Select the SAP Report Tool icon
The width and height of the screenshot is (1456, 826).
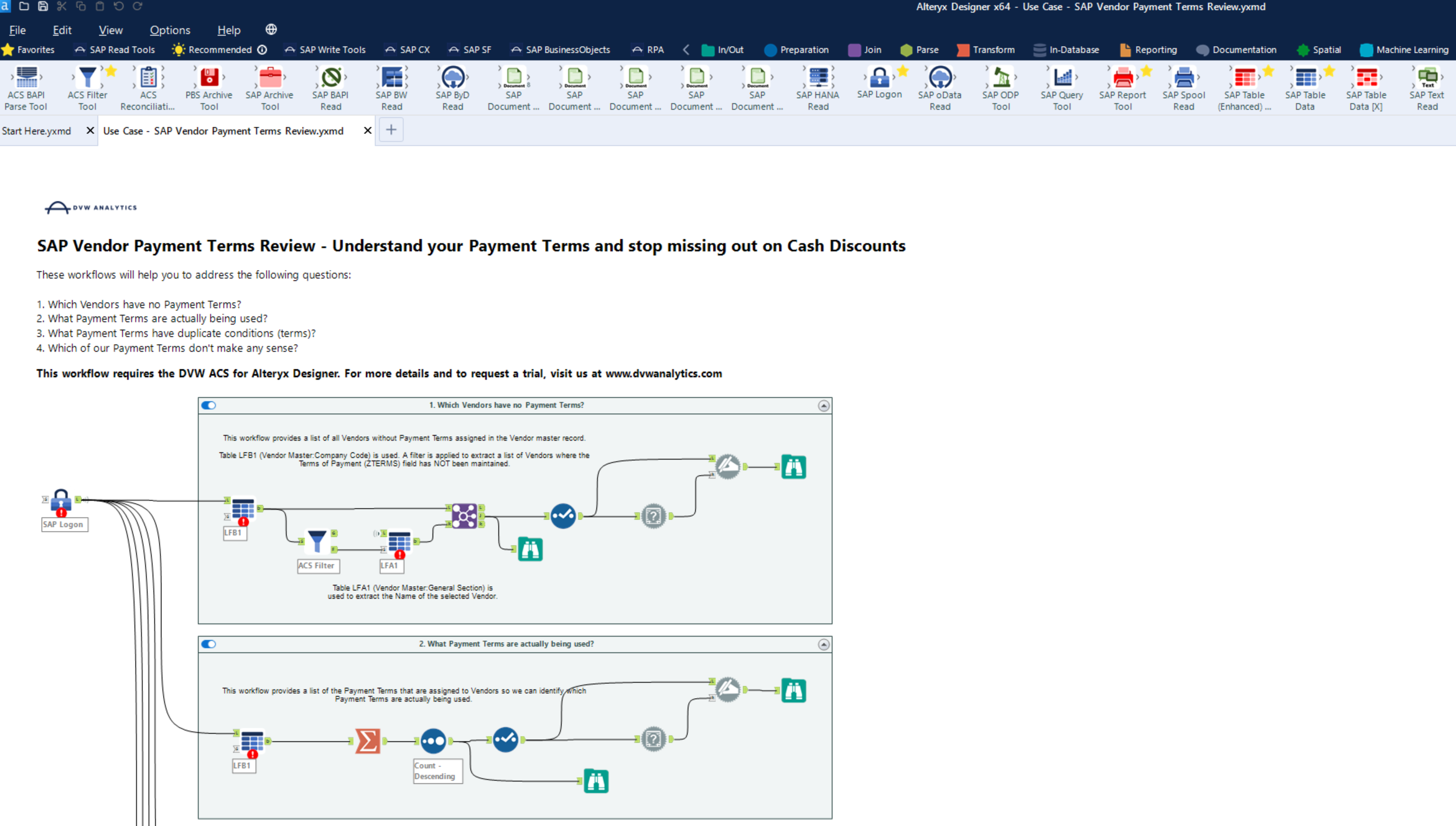tap(1122, 78)
